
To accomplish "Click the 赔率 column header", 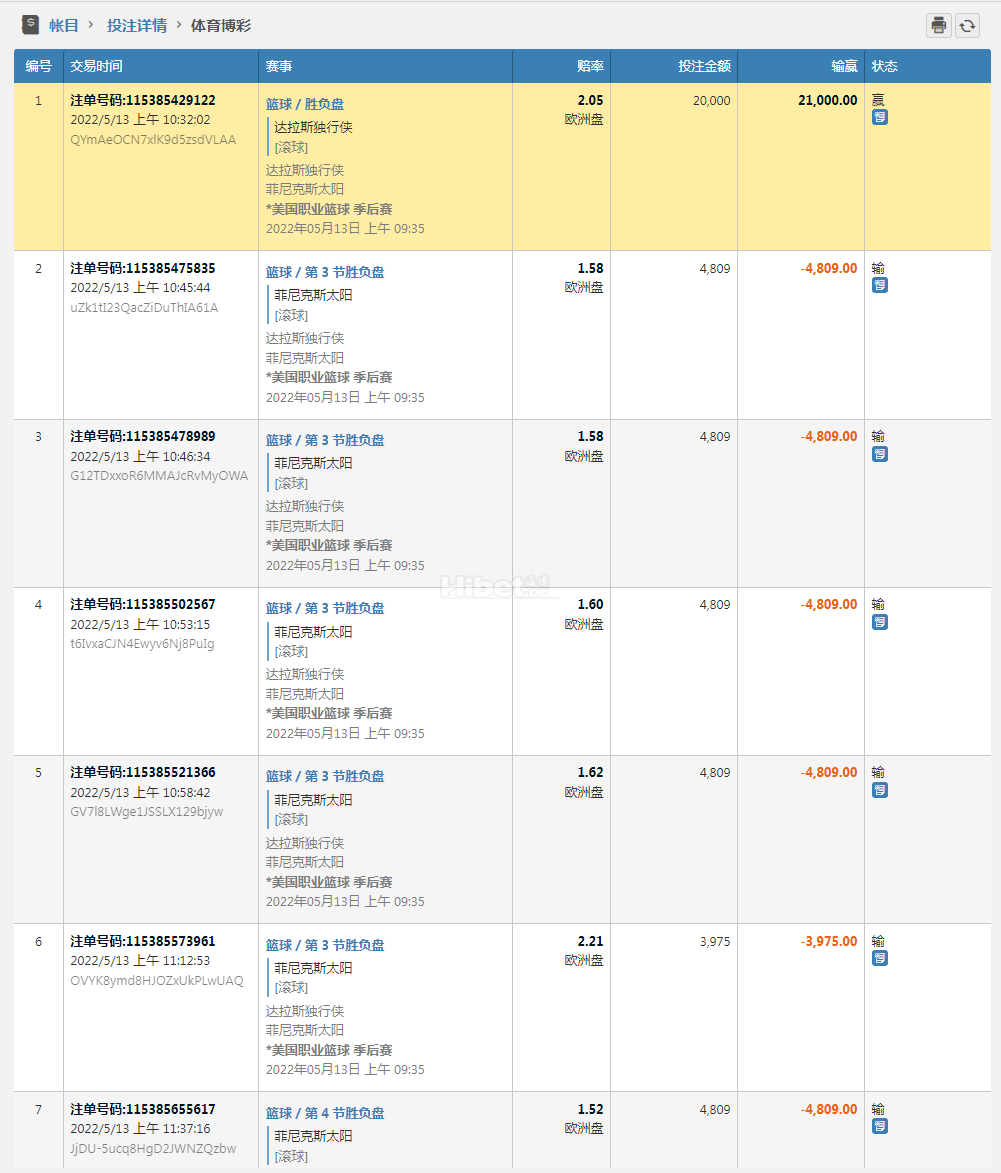I will click(590, 66).
